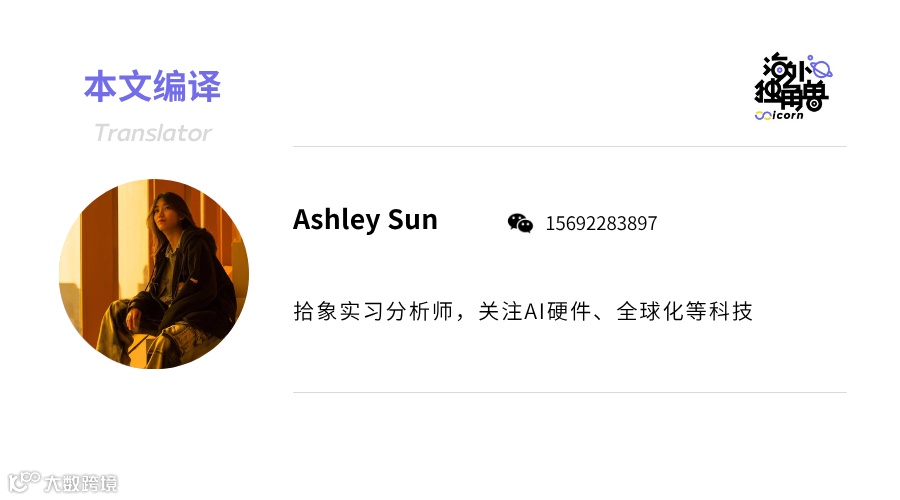Image resolution: width=900 pixels, height=500 pixels.
Task: Click '全球化' in the description line
Action: click(x=650, y=311)
